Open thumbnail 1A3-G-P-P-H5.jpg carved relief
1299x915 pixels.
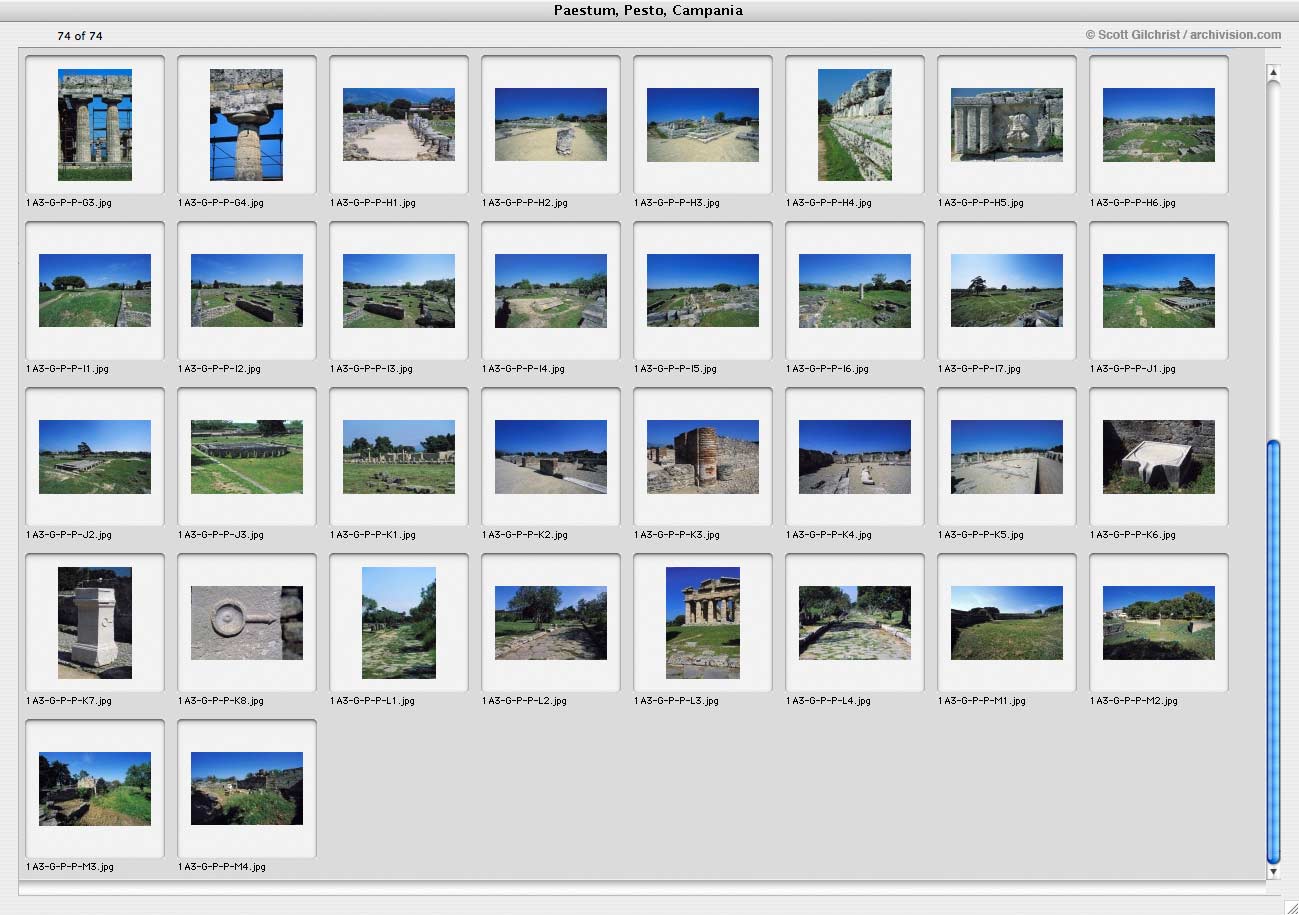(1007, 125)
